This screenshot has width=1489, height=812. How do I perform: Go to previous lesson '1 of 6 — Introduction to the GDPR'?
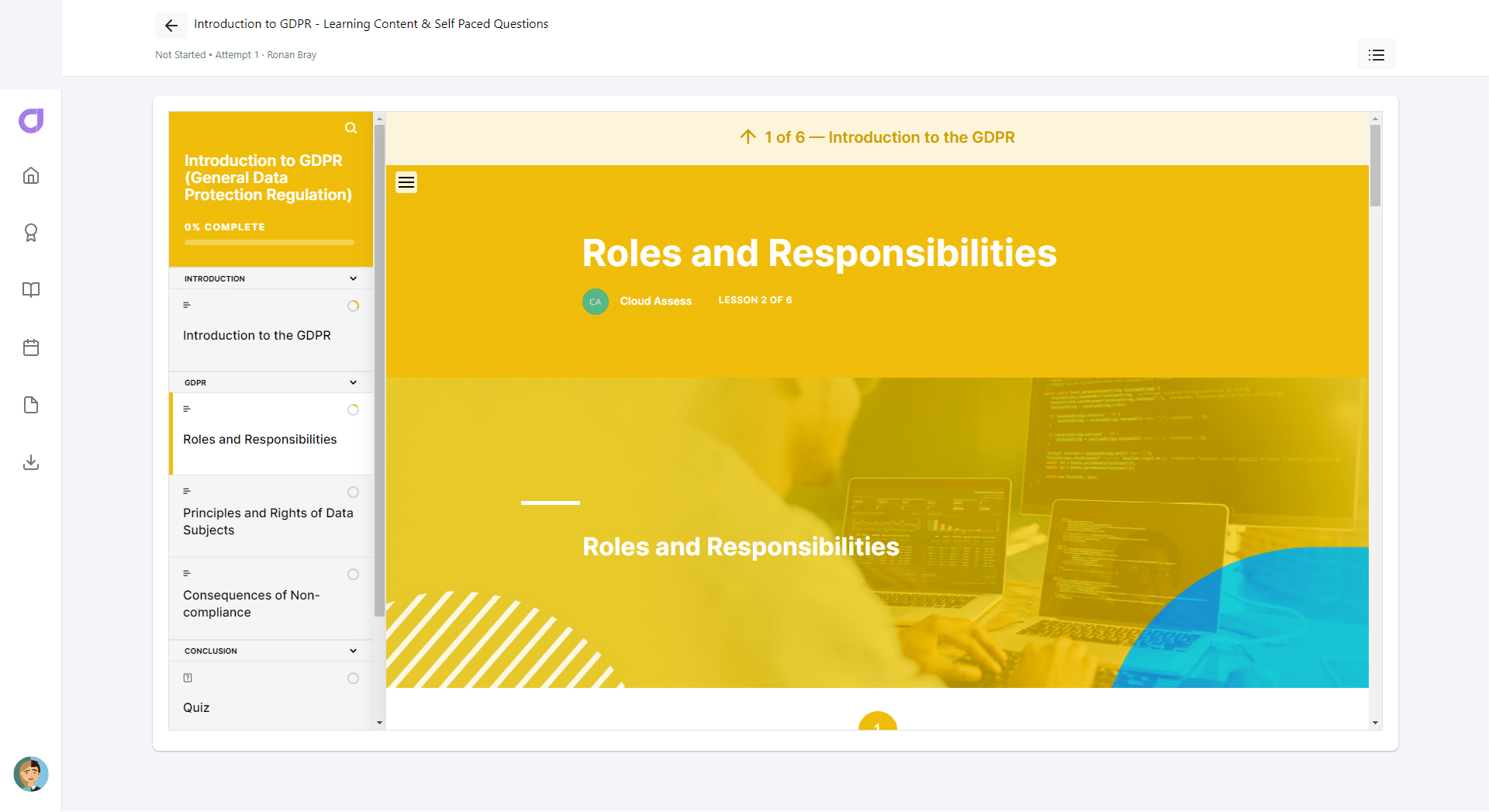(877, 138)
